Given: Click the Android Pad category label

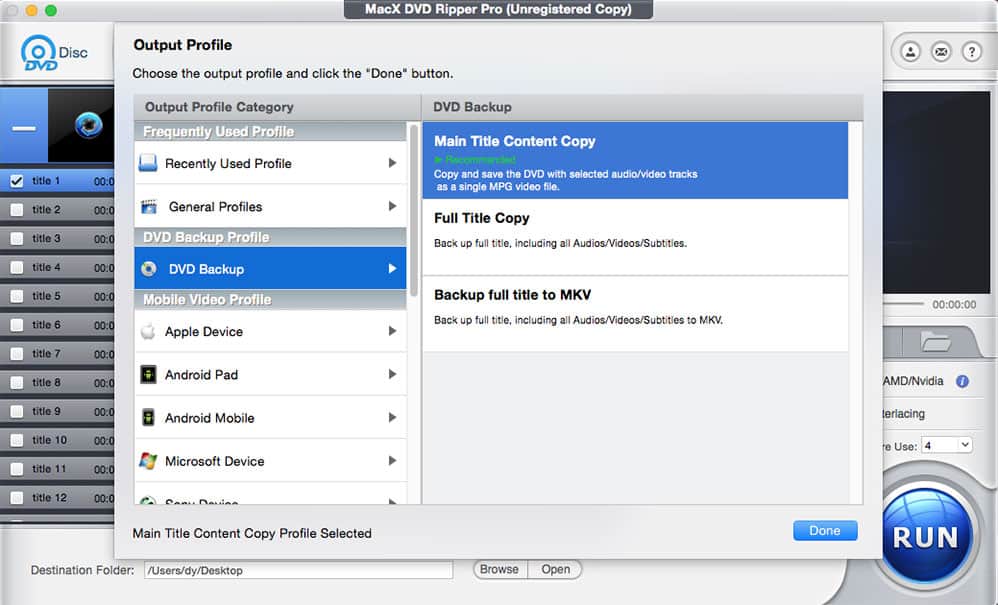Looking at the screenshot, I should coord(201,375).
